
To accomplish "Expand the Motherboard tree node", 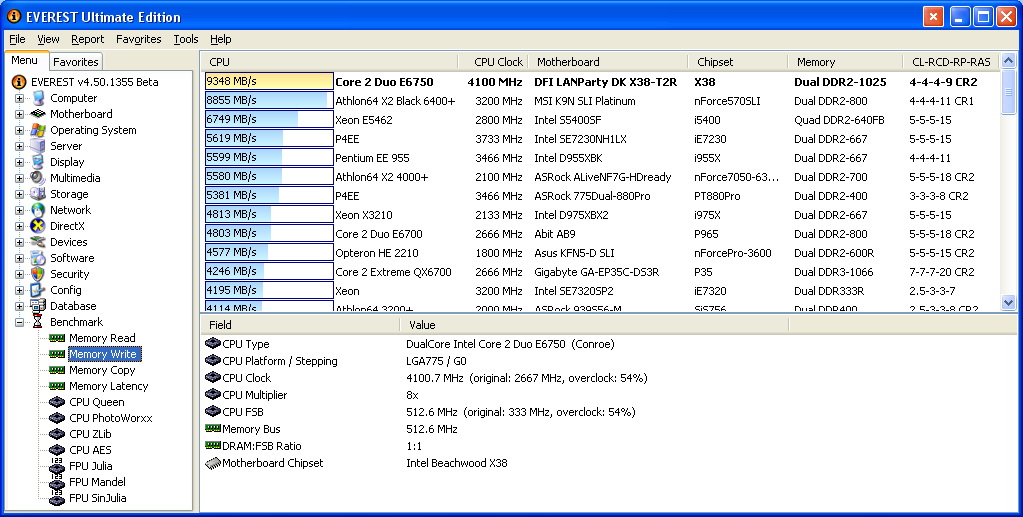I will pos(19,114).
